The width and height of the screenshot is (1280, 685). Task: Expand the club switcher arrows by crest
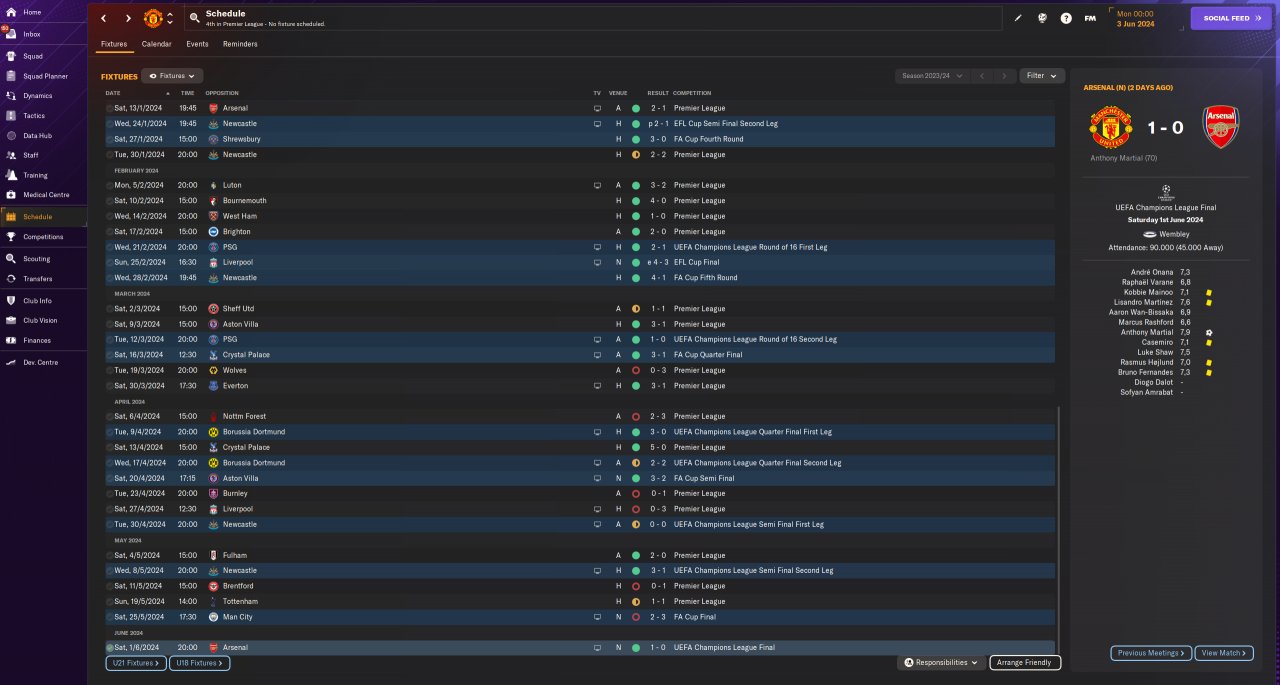coord(170,18)
